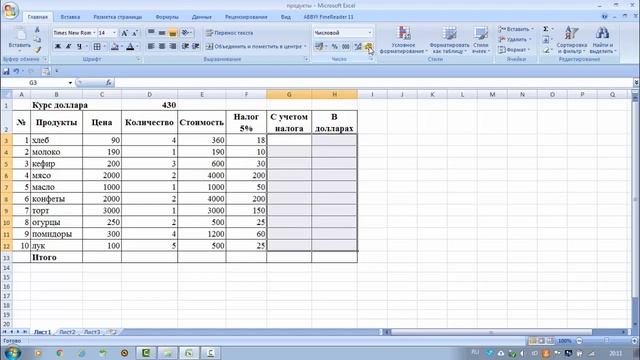Image resolution: width=640 pixels, height=360 pixels.
Task: Open Найти и выделить menu
Action: click(602, 40)
